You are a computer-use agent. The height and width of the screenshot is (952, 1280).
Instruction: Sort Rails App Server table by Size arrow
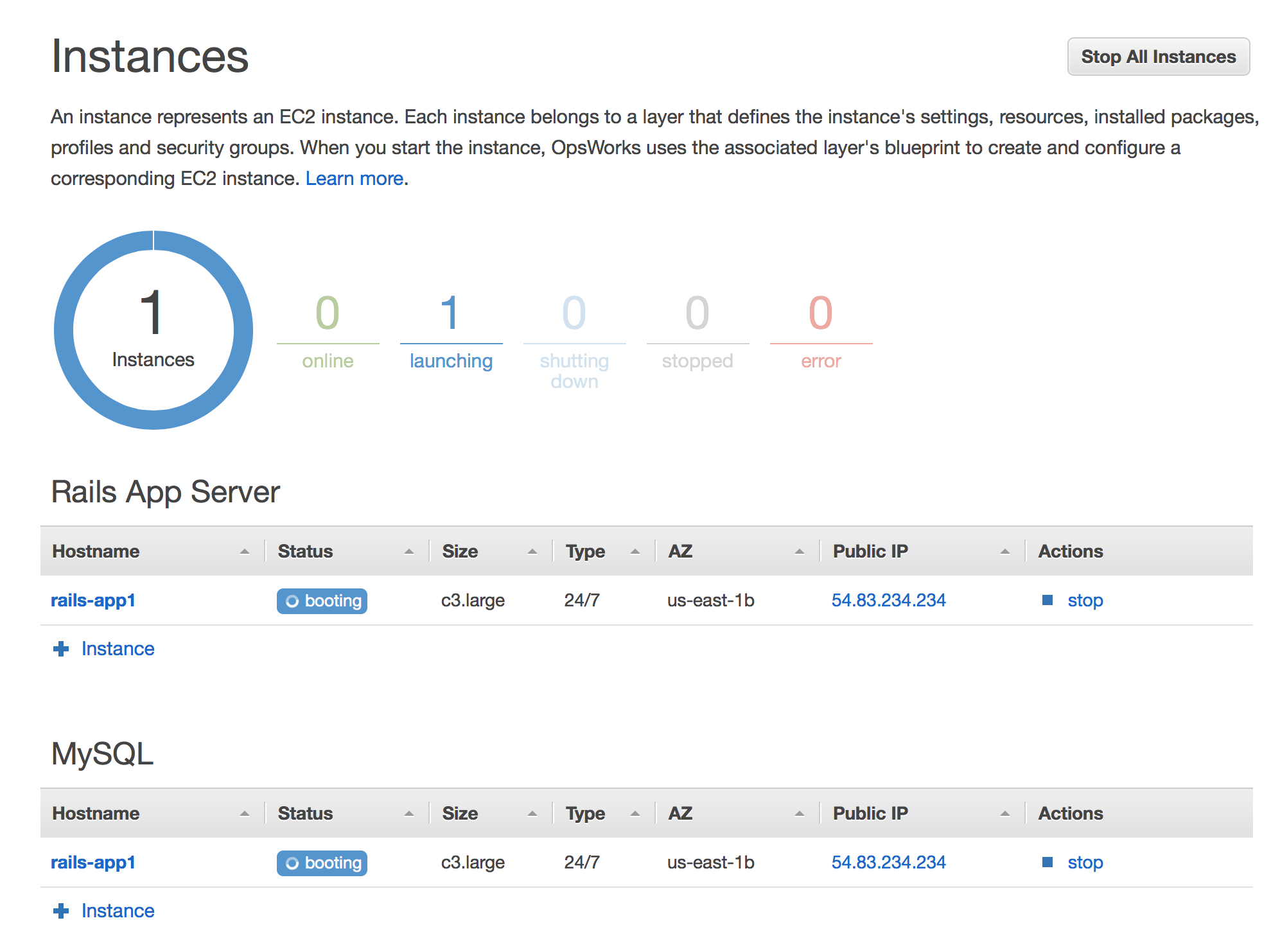(x=532, y=552)
